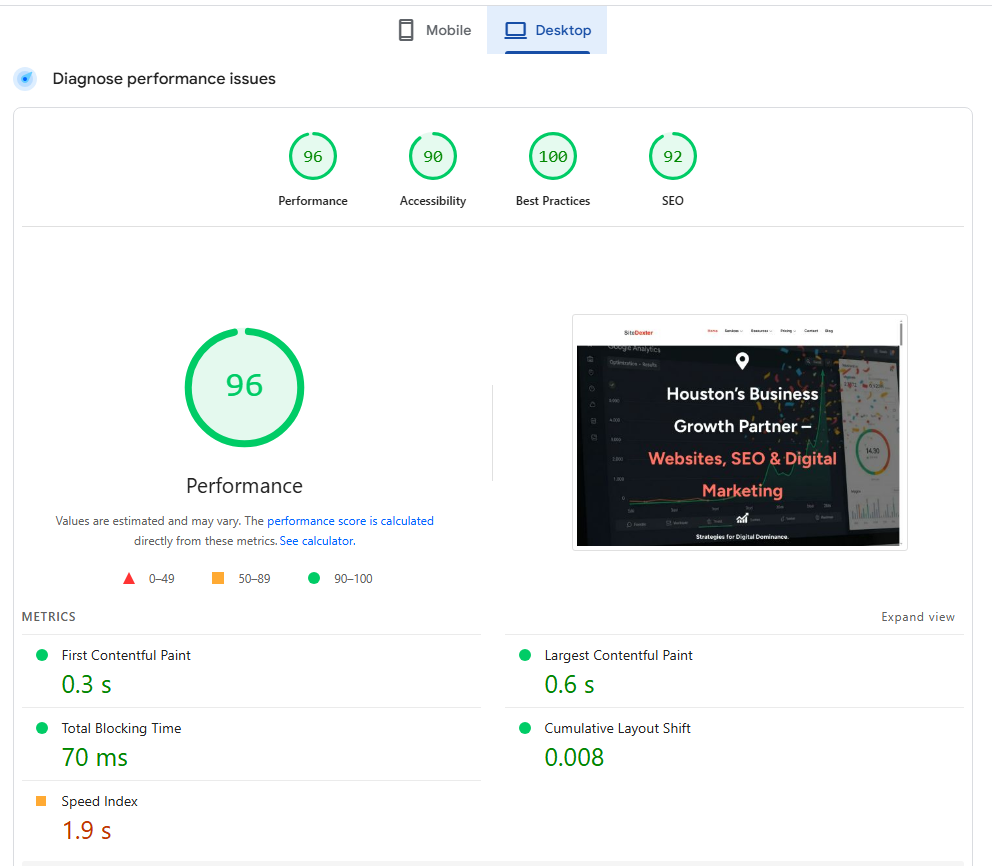The width and height of the screenshot is (992, 866).
Task: Open the 'See calculator' link
Action: [x=317, y=541]
